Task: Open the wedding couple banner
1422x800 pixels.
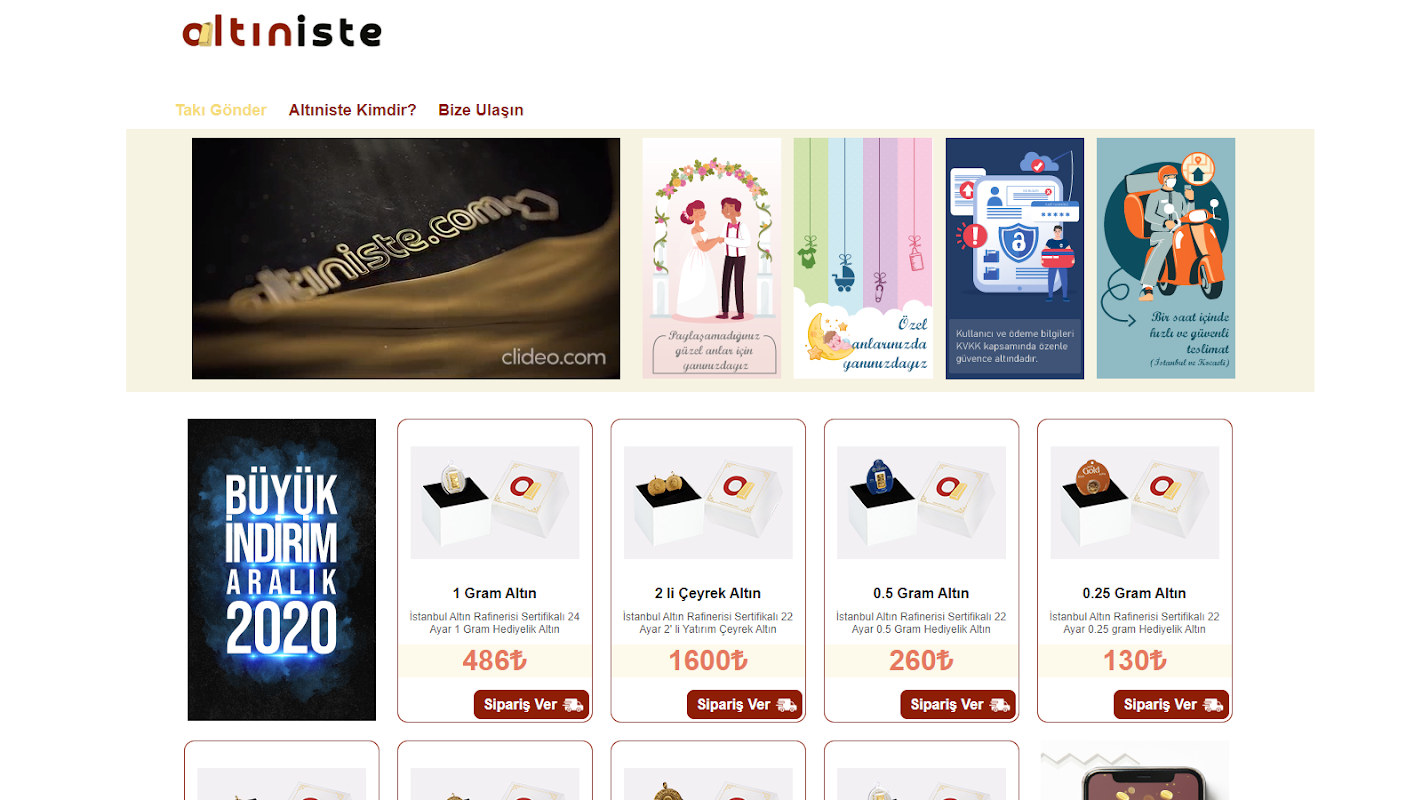Action: pyautogui.click(x=711, y=258)
